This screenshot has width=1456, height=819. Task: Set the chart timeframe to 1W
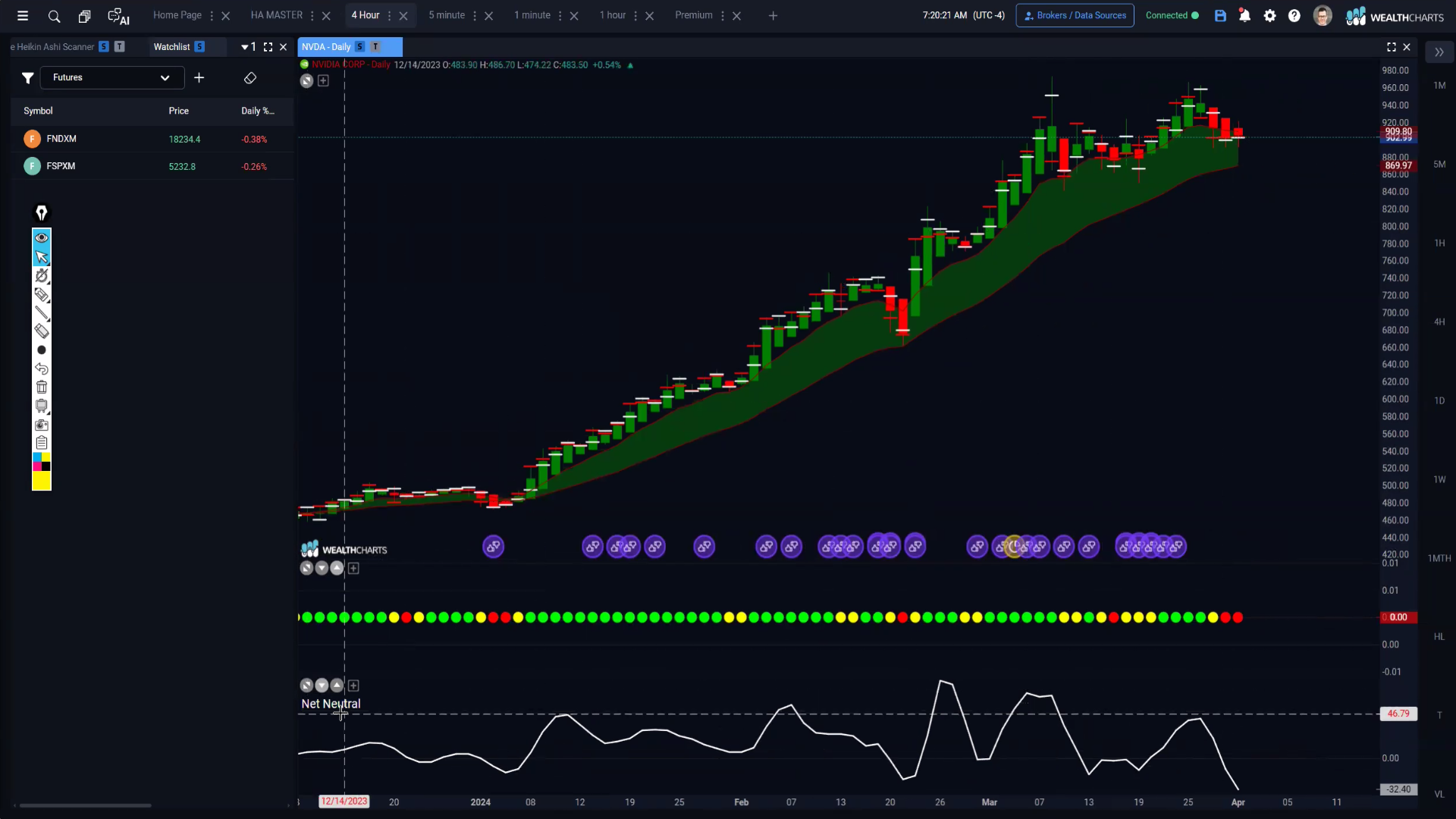pyautogui.click(x=1439, y=479)
